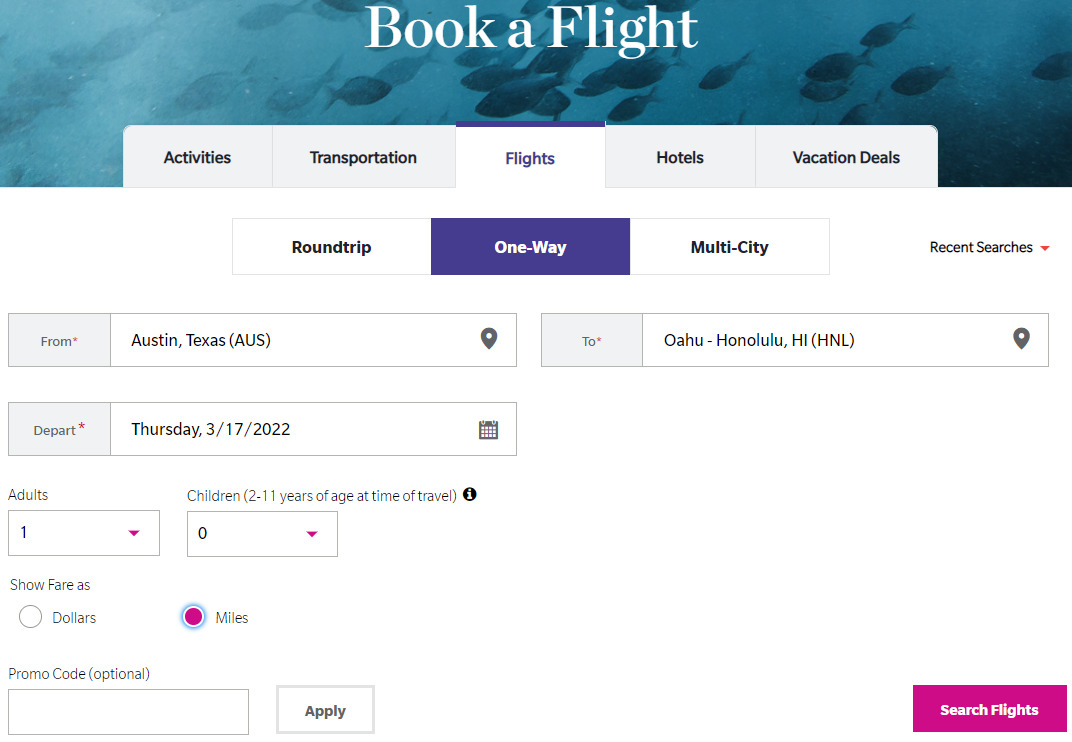
Task: Click the location pin in From field
Action: 488,339
